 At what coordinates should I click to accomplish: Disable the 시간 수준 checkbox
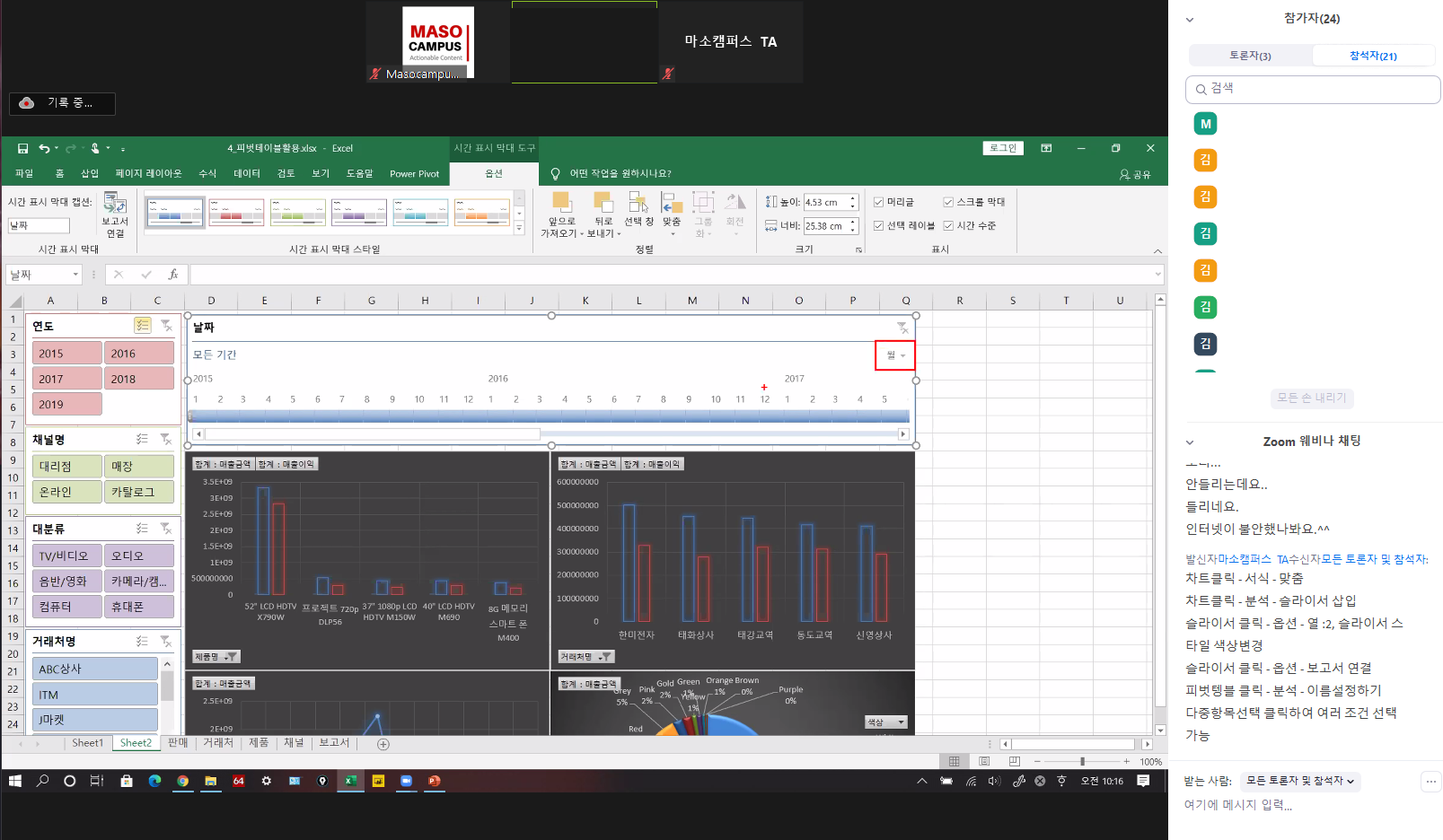[948, 226]
